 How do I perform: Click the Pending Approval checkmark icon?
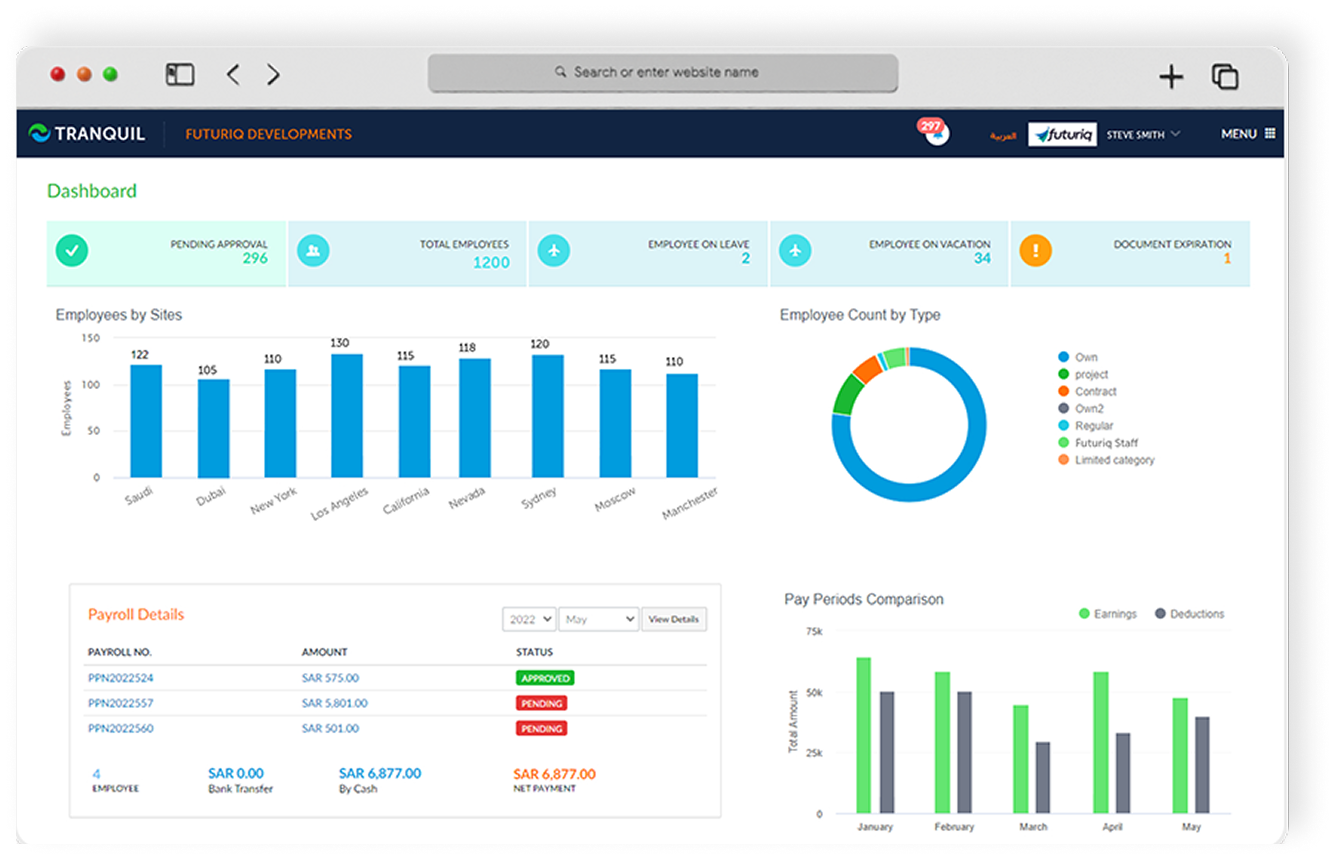coord(71,251)
